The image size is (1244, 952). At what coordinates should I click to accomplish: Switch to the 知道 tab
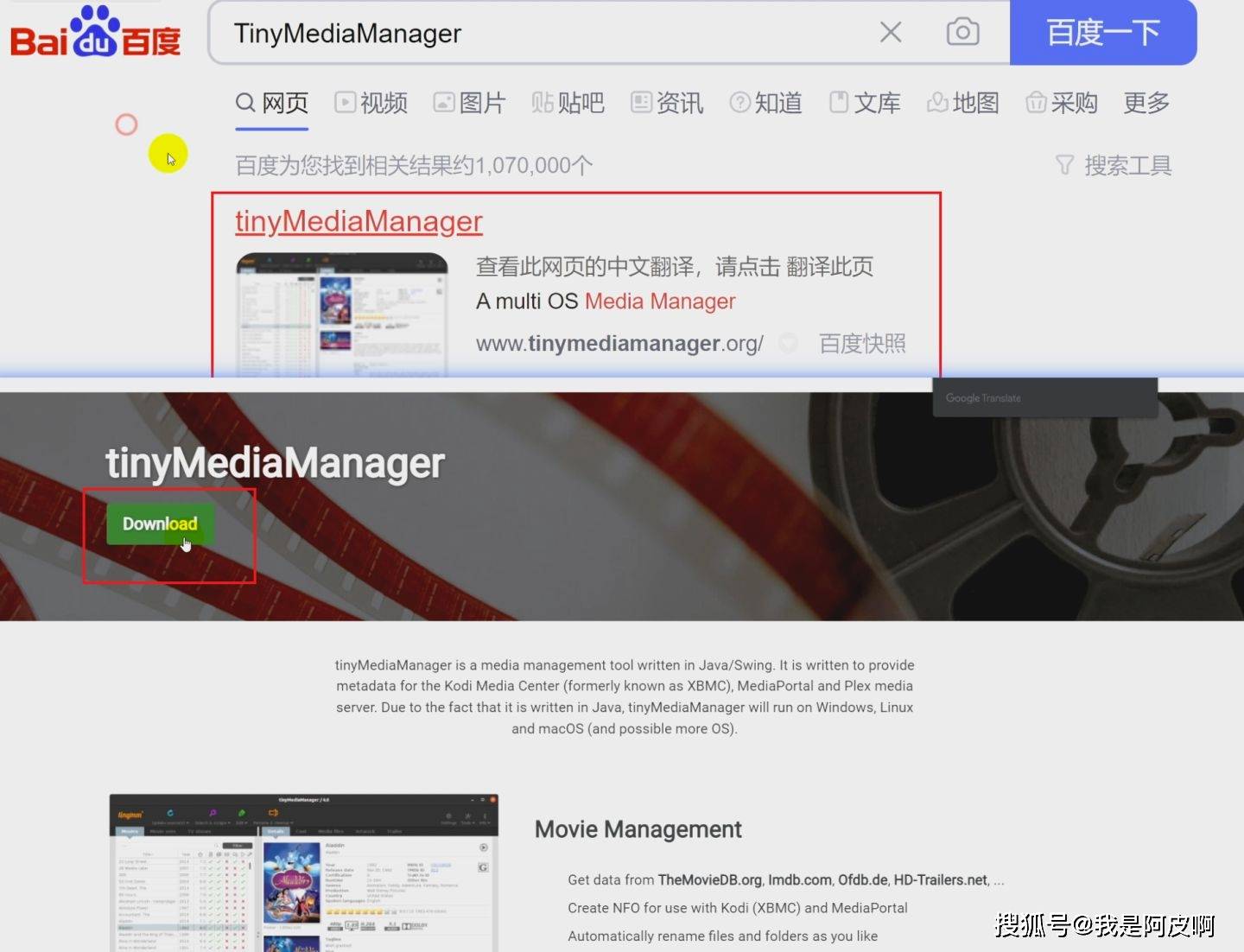pyautogui.click(x=766, y=103)
